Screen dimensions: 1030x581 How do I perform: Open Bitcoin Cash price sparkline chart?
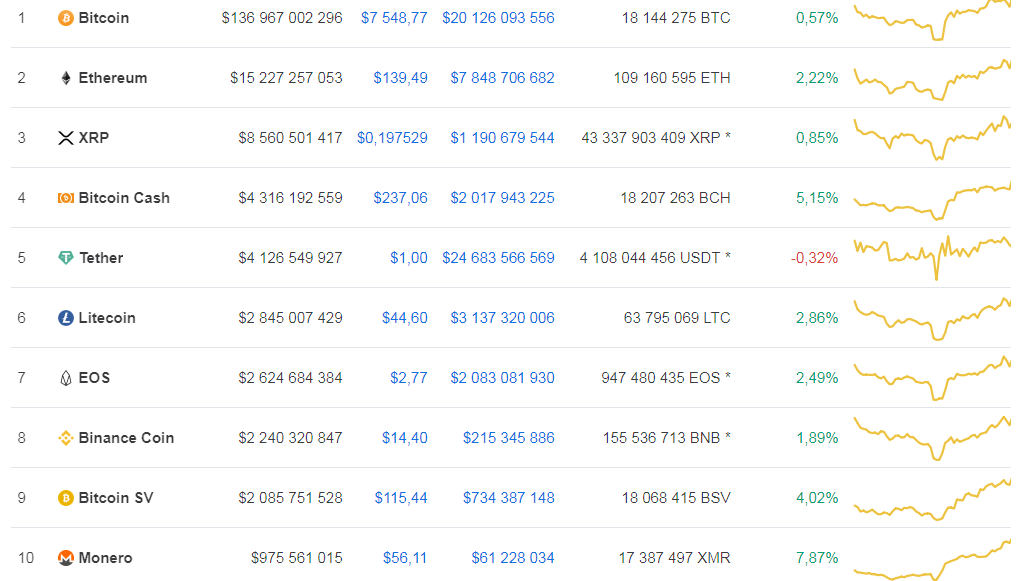click(932, 200)
